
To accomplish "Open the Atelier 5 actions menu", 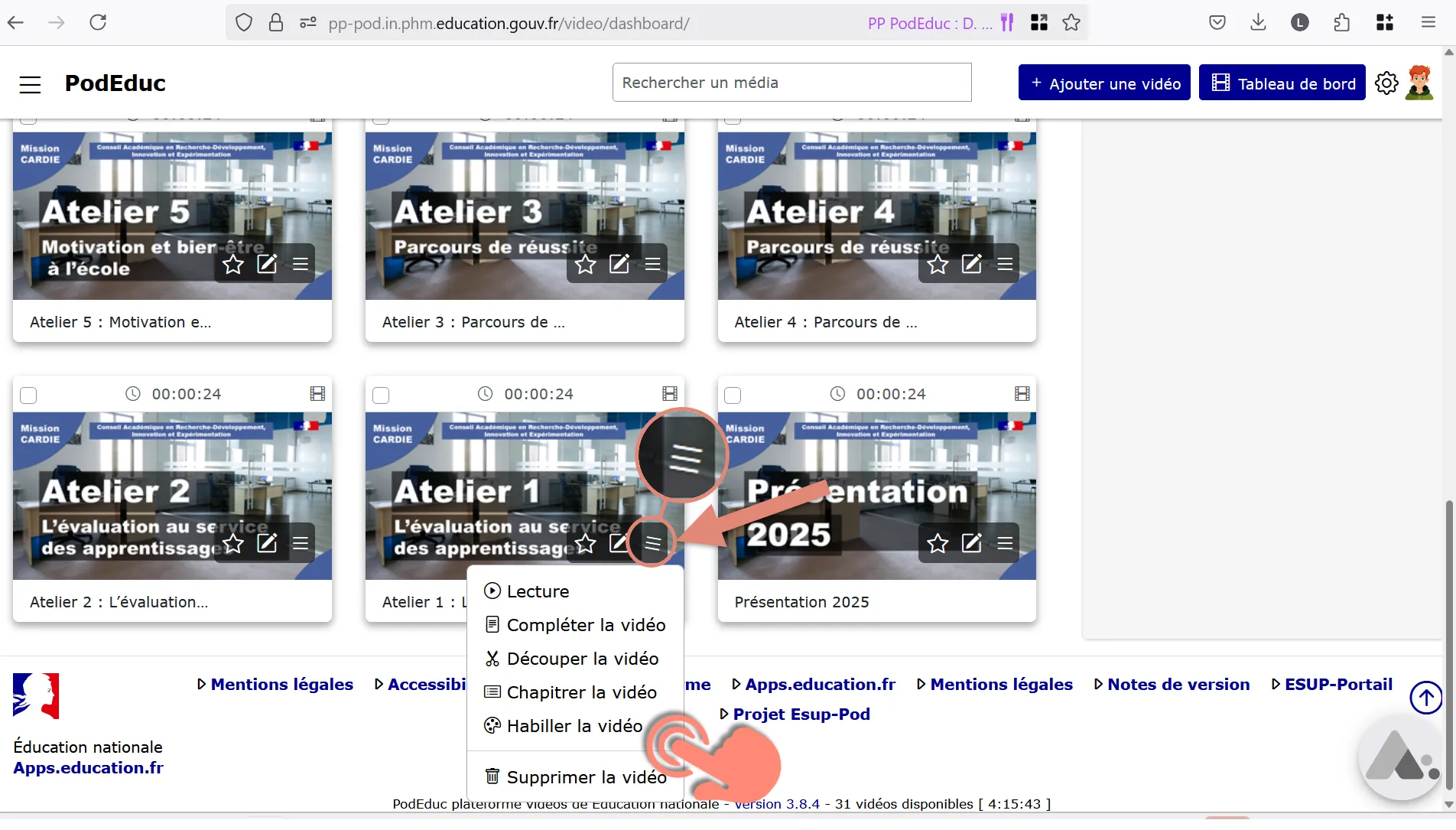I will tap(301, 265).
